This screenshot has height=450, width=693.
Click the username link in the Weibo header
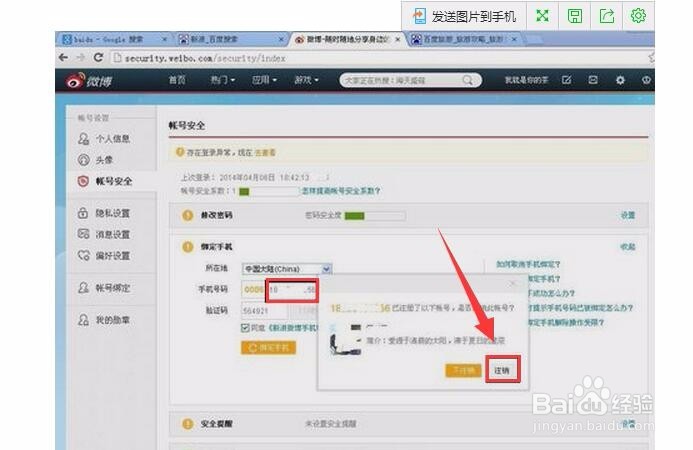click(526, 80)
